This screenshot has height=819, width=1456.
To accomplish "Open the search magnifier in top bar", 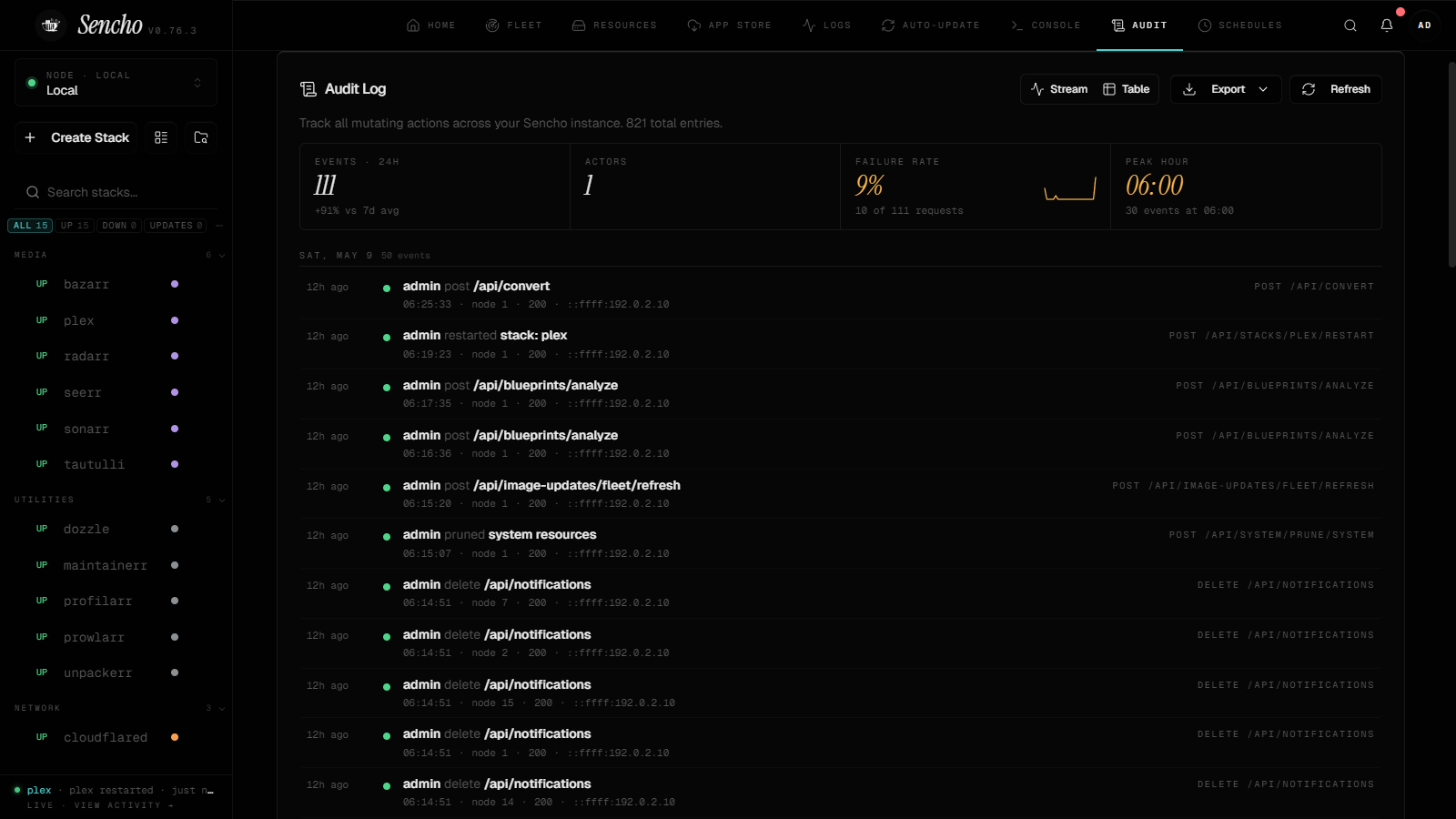I will coord(1350,25).
